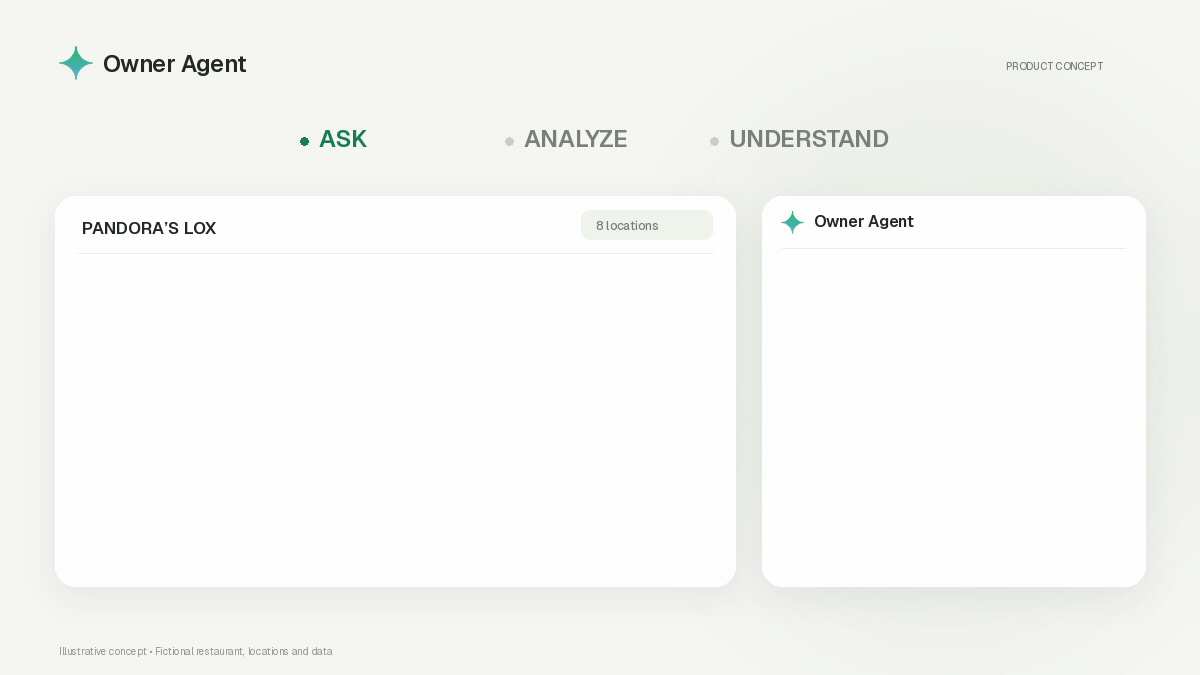Screen dimensions: 1200x675
Task: Click the Illustrative concept footer text
Action: click(102, 651)
